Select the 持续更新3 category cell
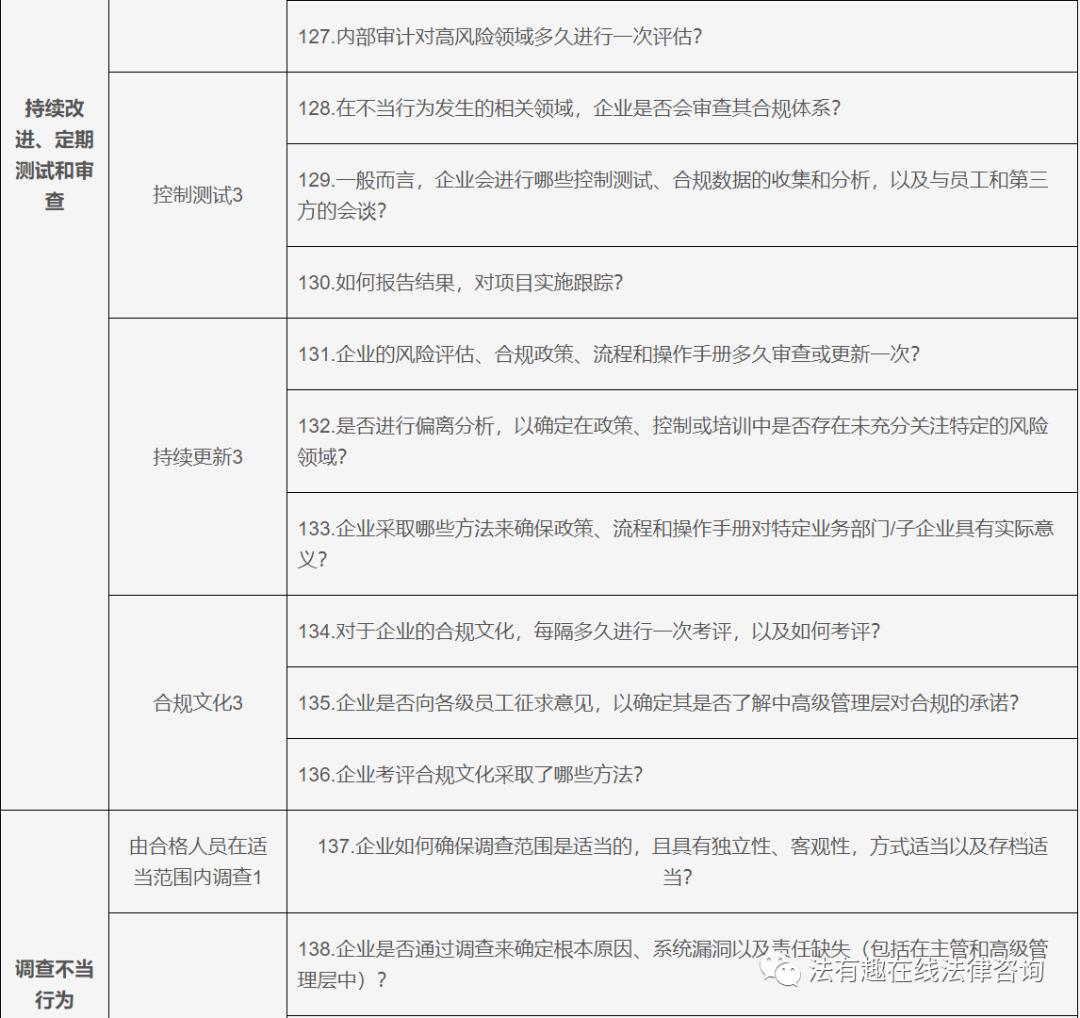Image resolution: width=1080 pixels, height=1018 pixels. [x=196, y=455]
